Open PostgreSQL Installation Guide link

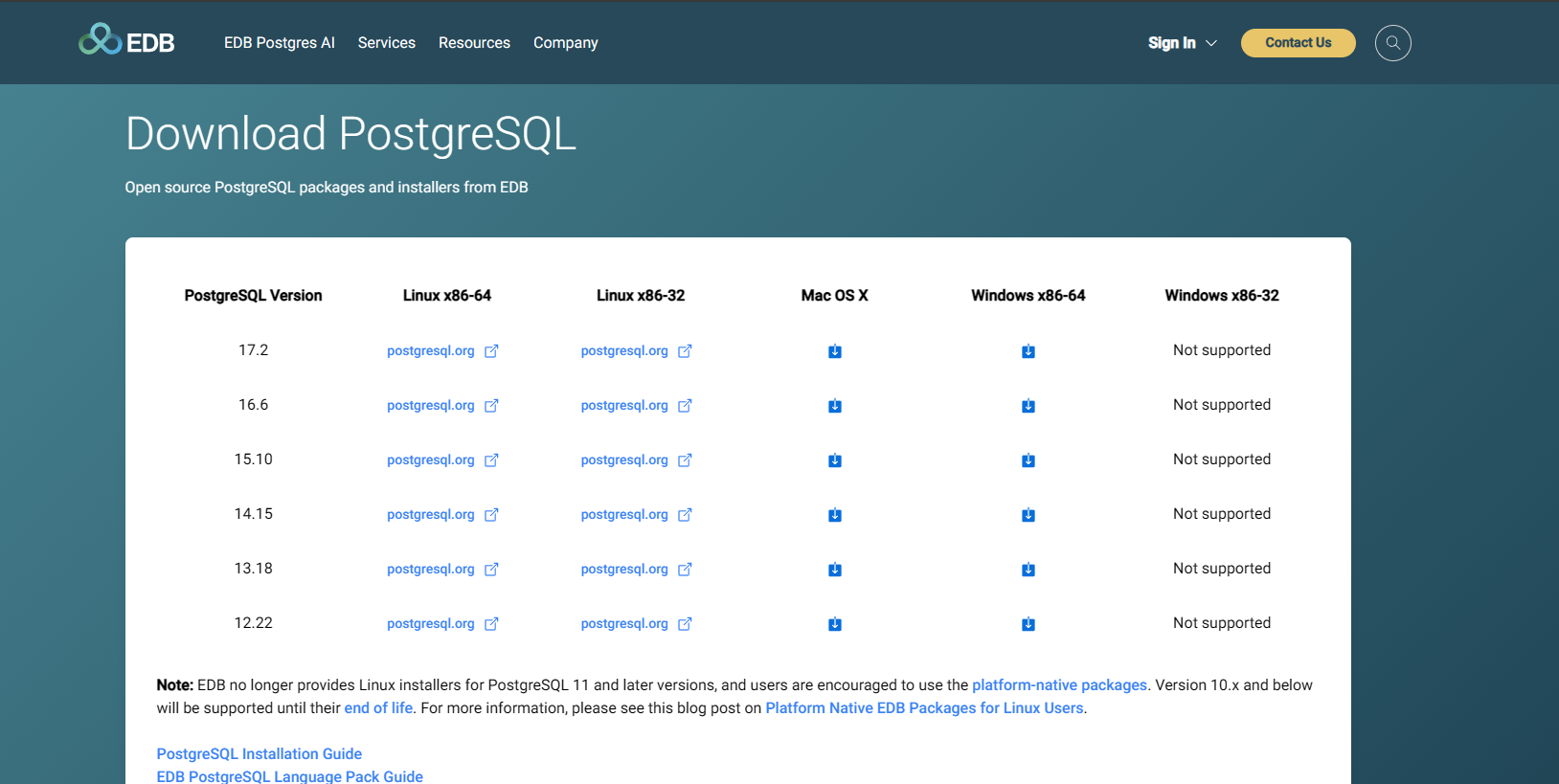click(260, 754)
